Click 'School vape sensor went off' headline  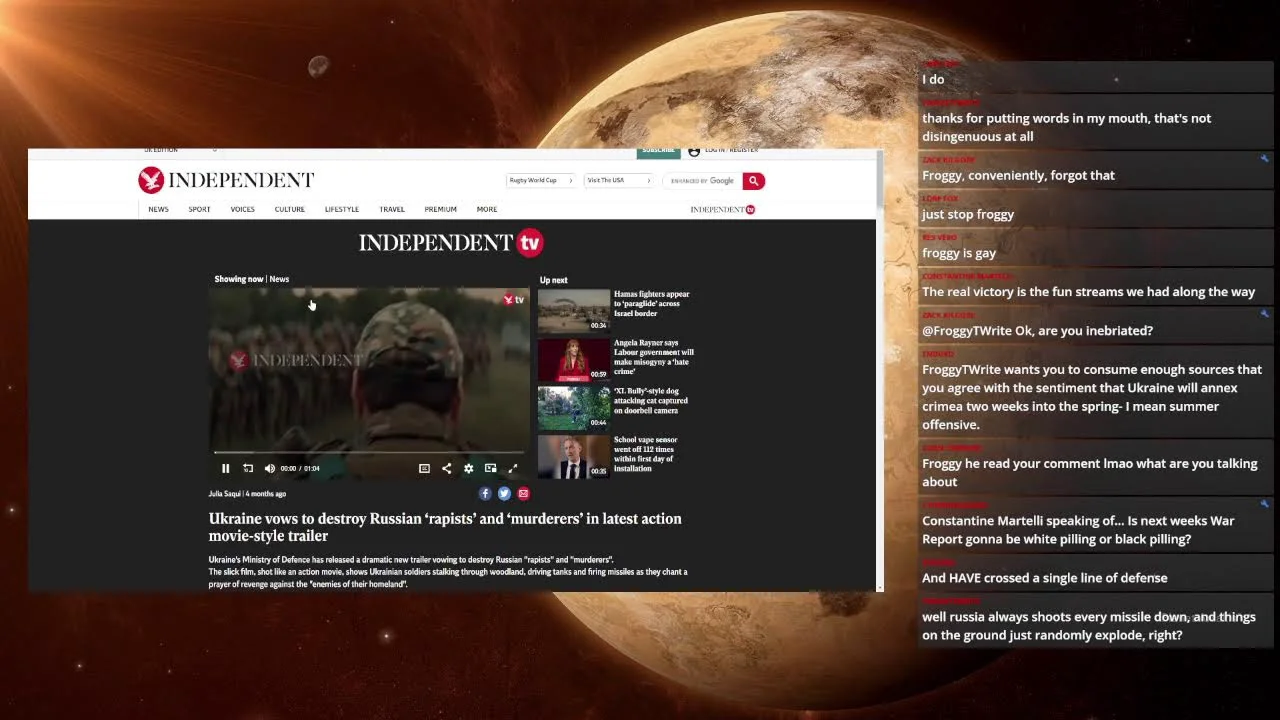646,454
